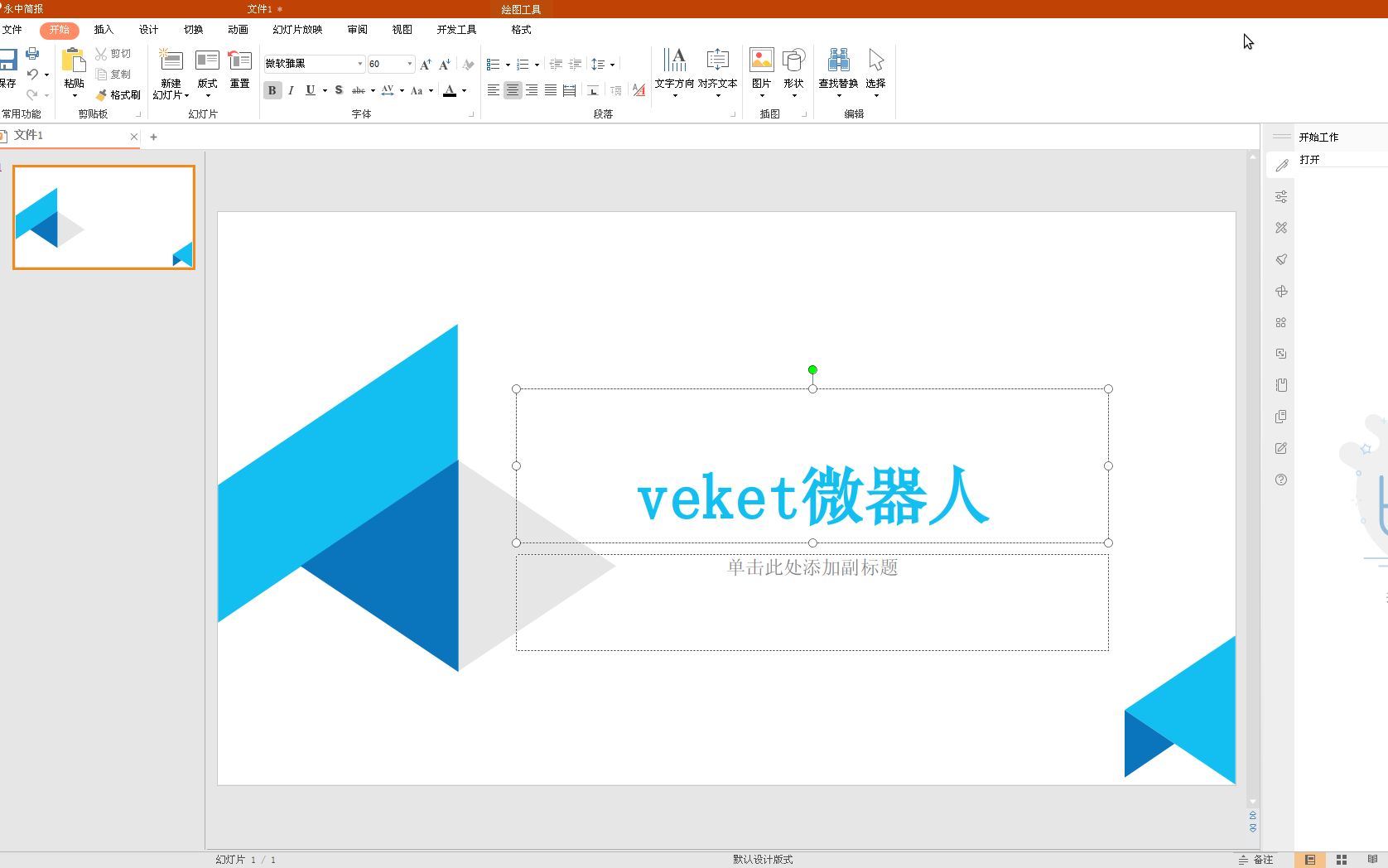
Task: Toggle Underline formatting
Action: click(x=311, y=90)
